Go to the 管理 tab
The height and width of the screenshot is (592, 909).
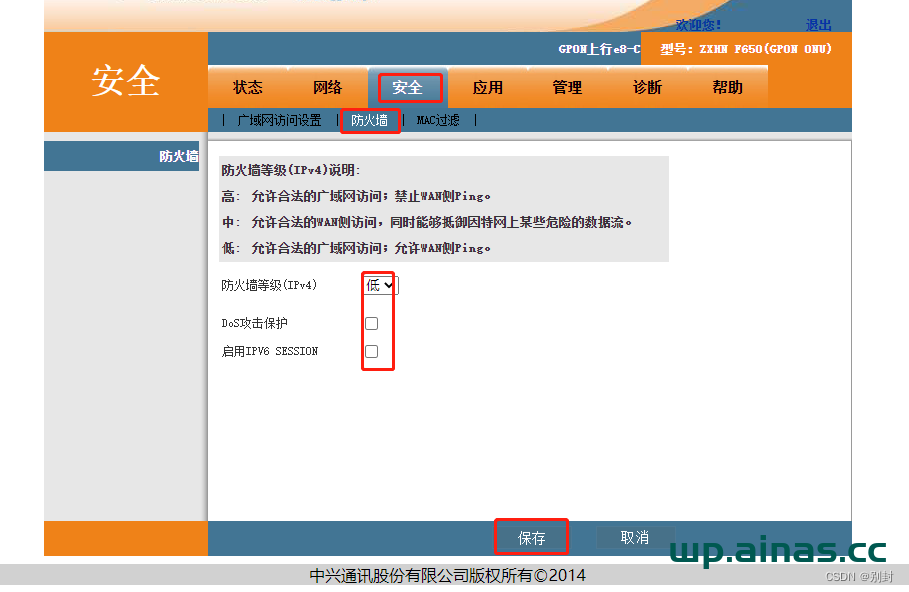[567, 88]
